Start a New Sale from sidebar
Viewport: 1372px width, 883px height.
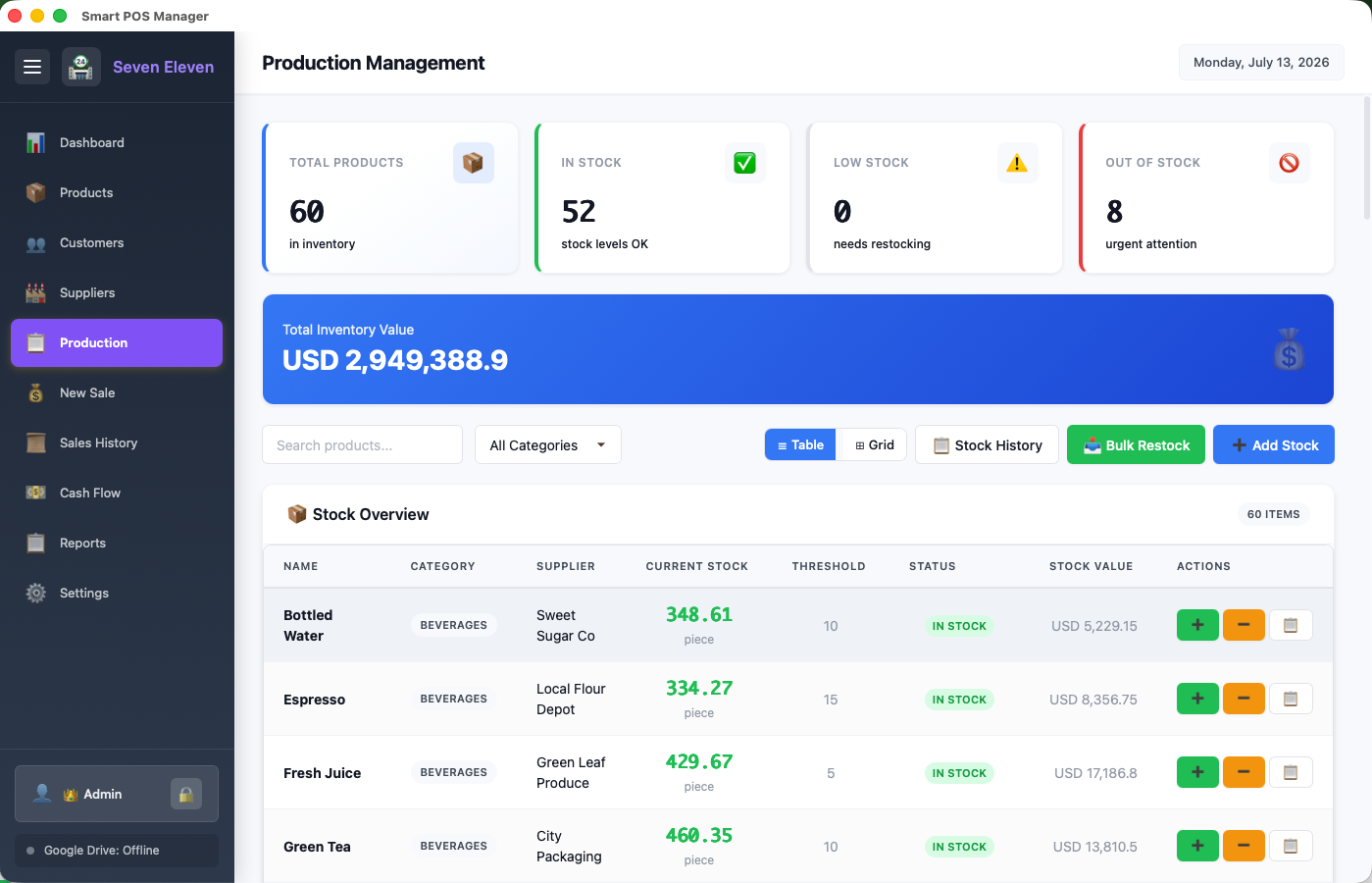(x=117, y=392)
